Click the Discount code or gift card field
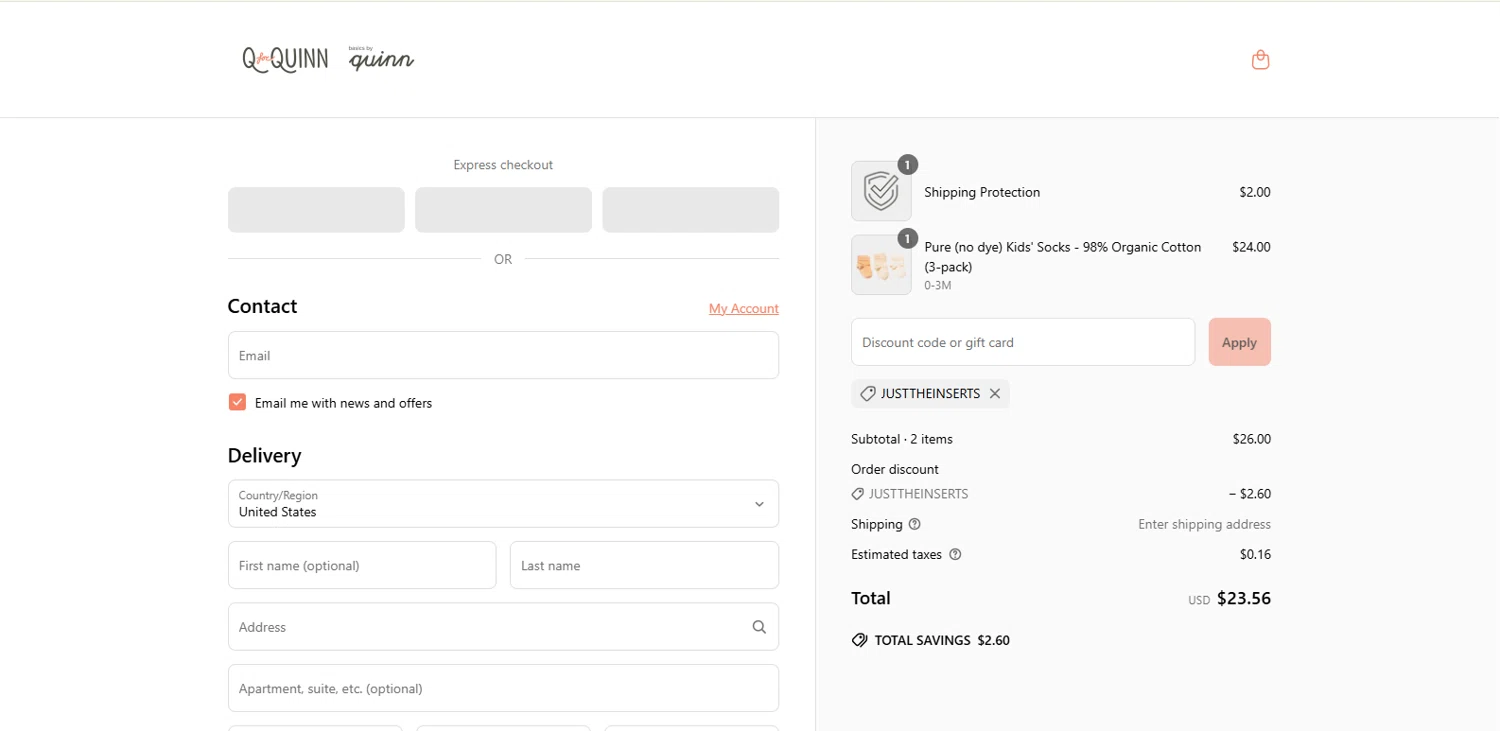This screenshot has height=731, width=1500. [x=1023, y=342]
